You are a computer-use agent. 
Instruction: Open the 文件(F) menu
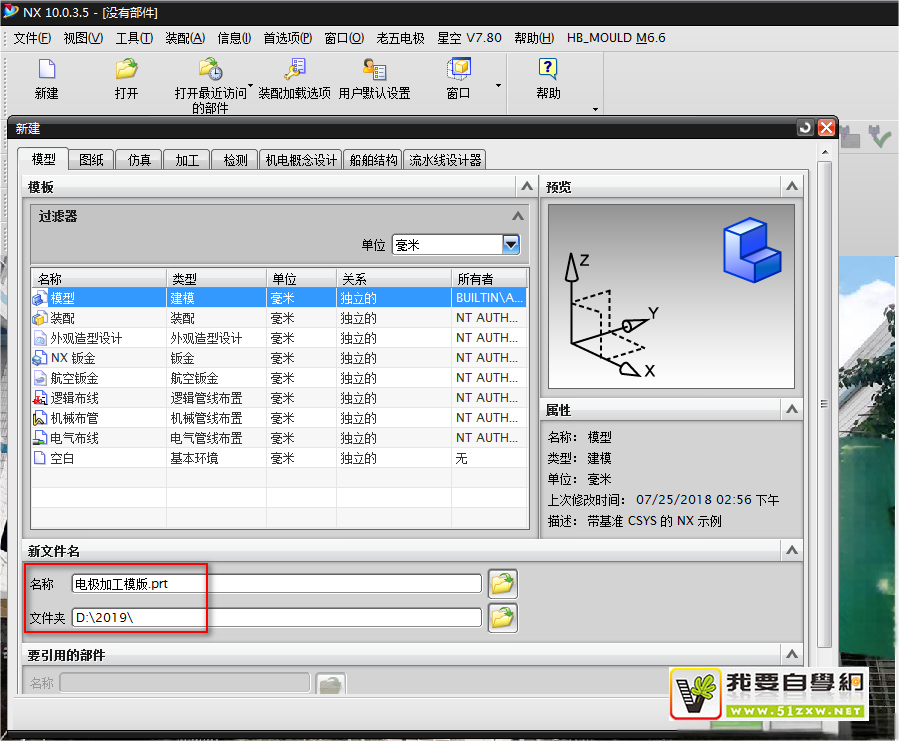point(32,38)
